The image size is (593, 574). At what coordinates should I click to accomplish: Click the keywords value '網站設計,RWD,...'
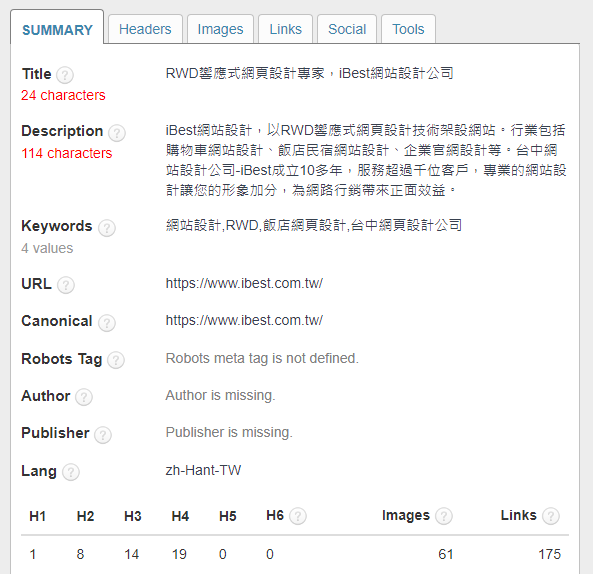314,225
